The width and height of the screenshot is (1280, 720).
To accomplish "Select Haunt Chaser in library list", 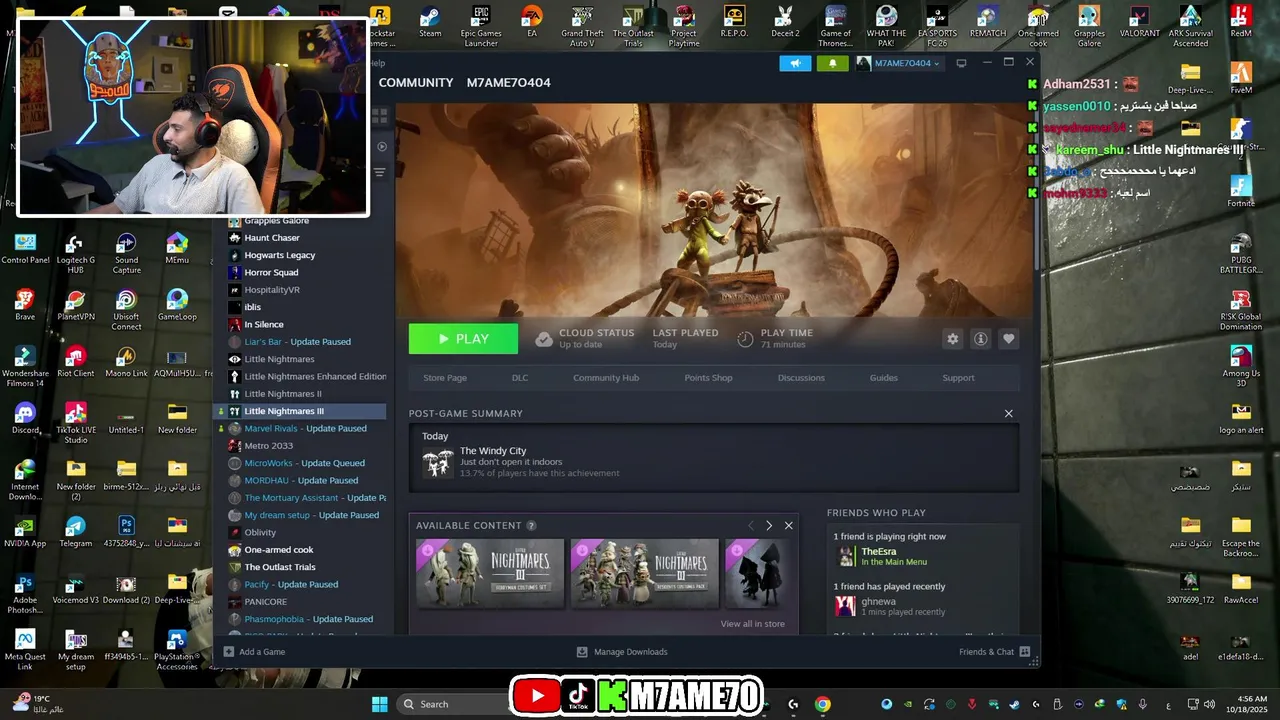I will pos(300,238).
